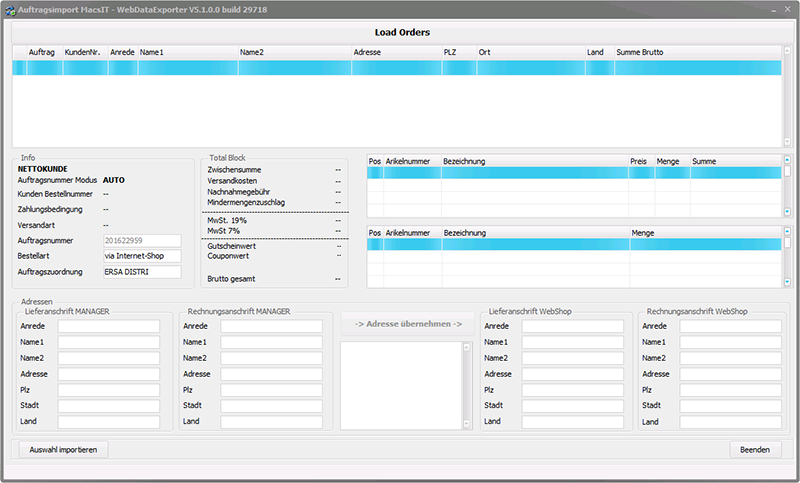Click scroll-up arrow of the address memo box
Viewport: 800px width, 483px height.
[465, 348]
